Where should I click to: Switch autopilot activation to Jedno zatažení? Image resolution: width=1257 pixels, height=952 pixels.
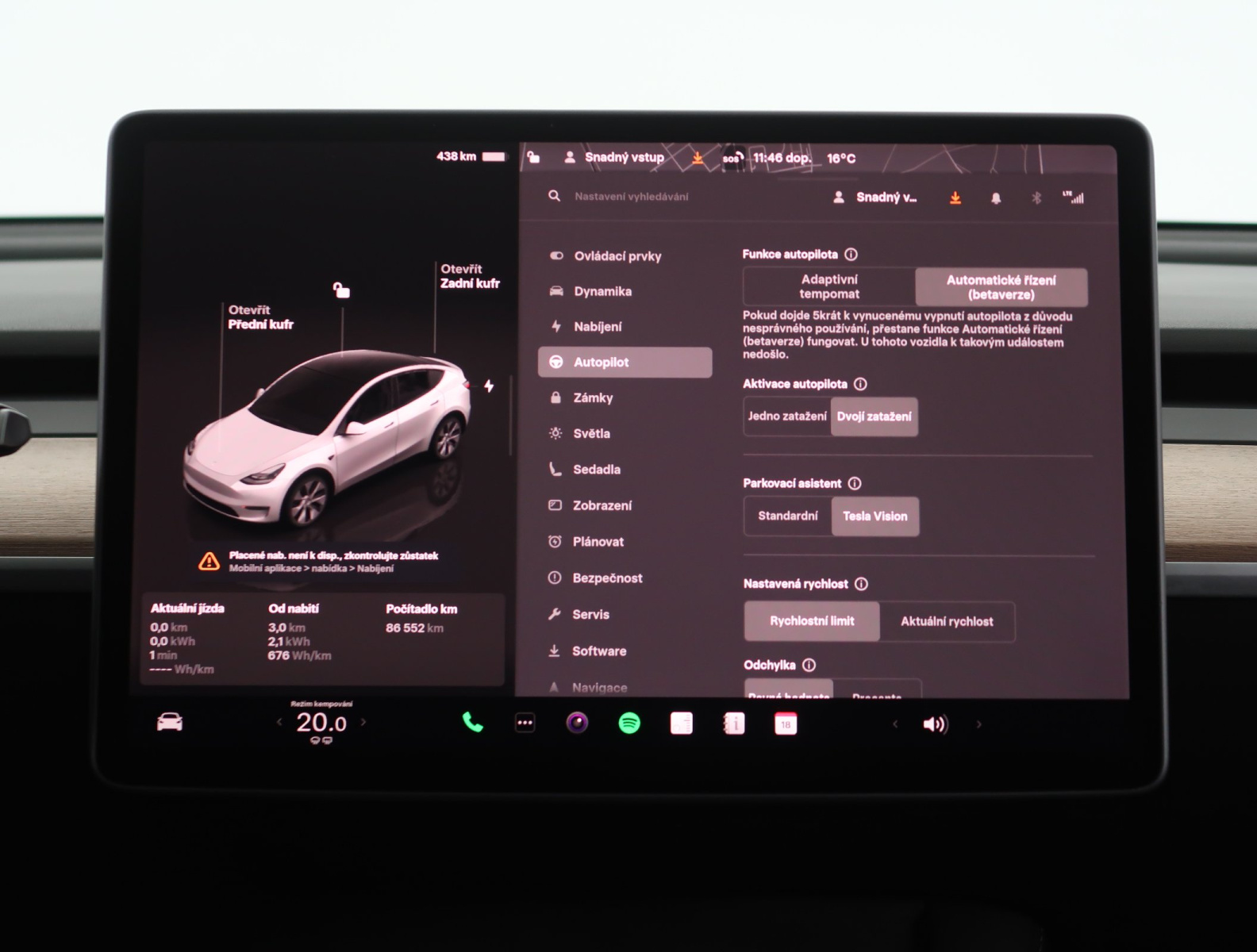click(x=787, y=416)
